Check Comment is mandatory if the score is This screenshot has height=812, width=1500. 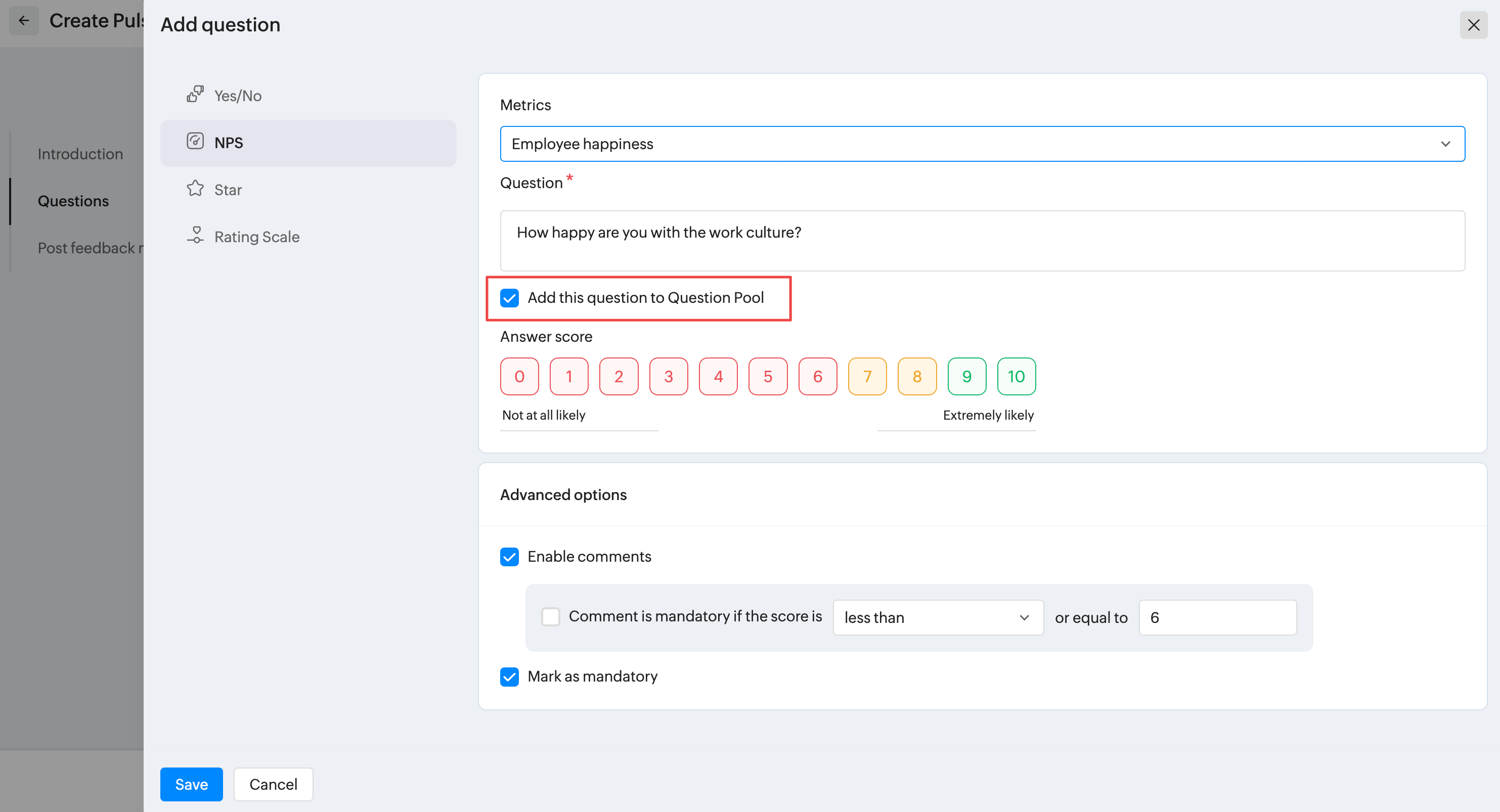click(x=551, y=616)
